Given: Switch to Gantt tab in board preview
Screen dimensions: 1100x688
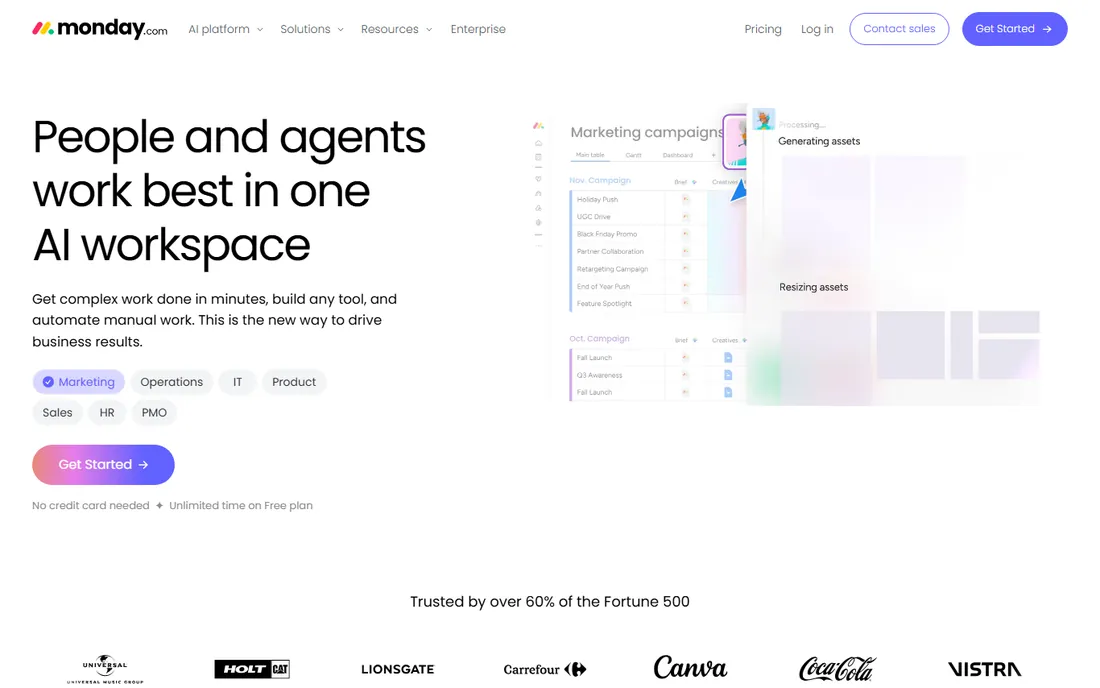Looking at the screenshot, I should click(633, 155).
